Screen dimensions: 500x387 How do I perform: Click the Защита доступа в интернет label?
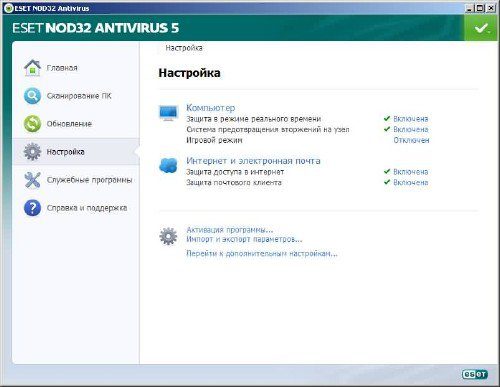click(x=235, y=172)
